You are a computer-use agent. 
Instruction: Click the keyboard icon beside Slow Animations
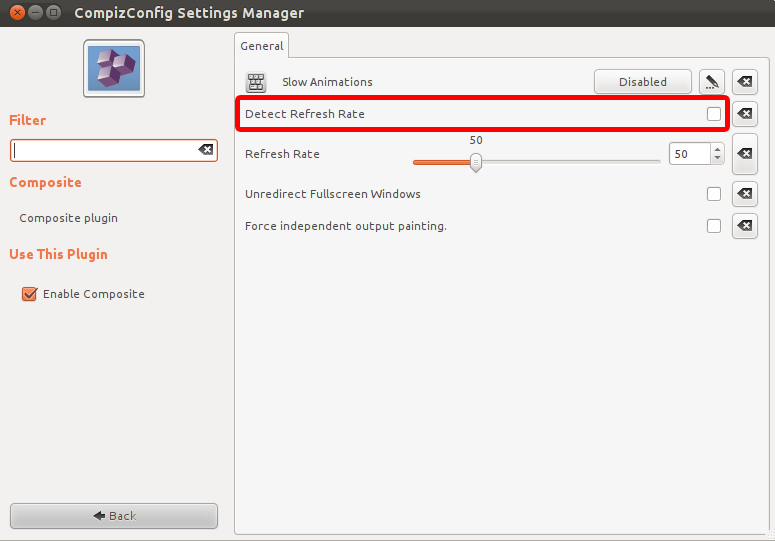[256, 82]
